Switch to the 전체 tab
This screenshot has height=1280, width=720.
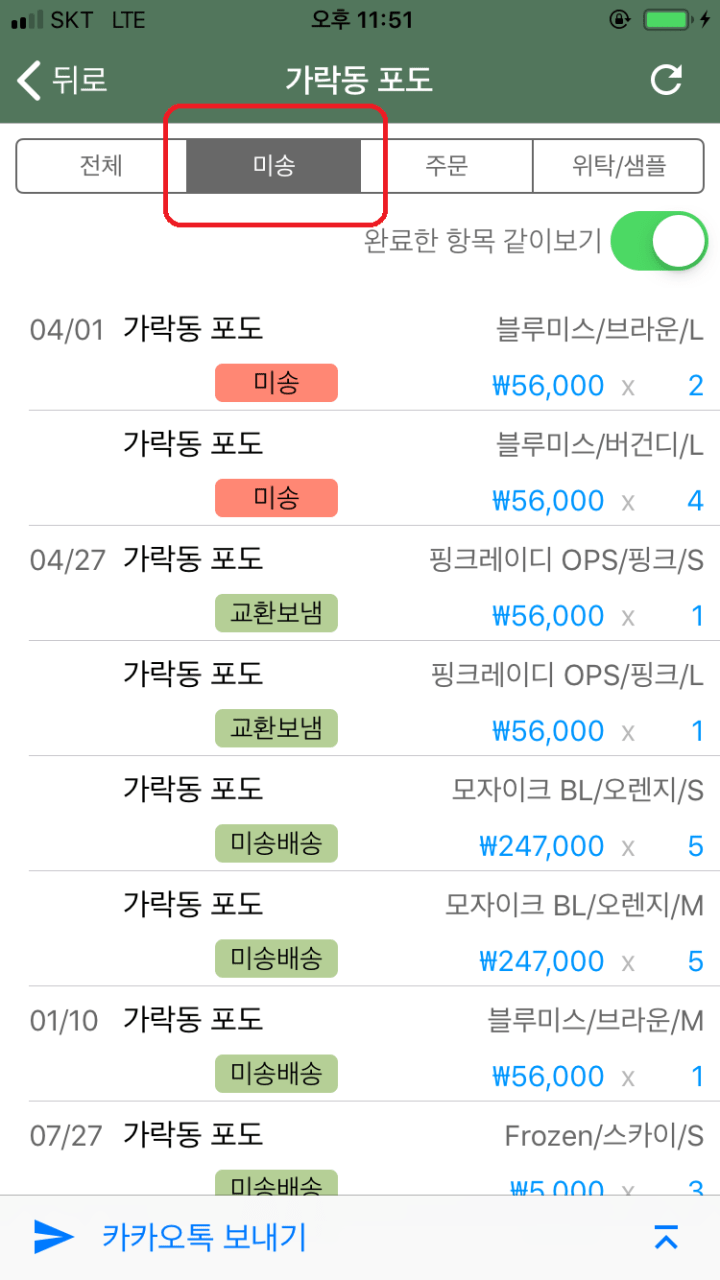(101, 165)
